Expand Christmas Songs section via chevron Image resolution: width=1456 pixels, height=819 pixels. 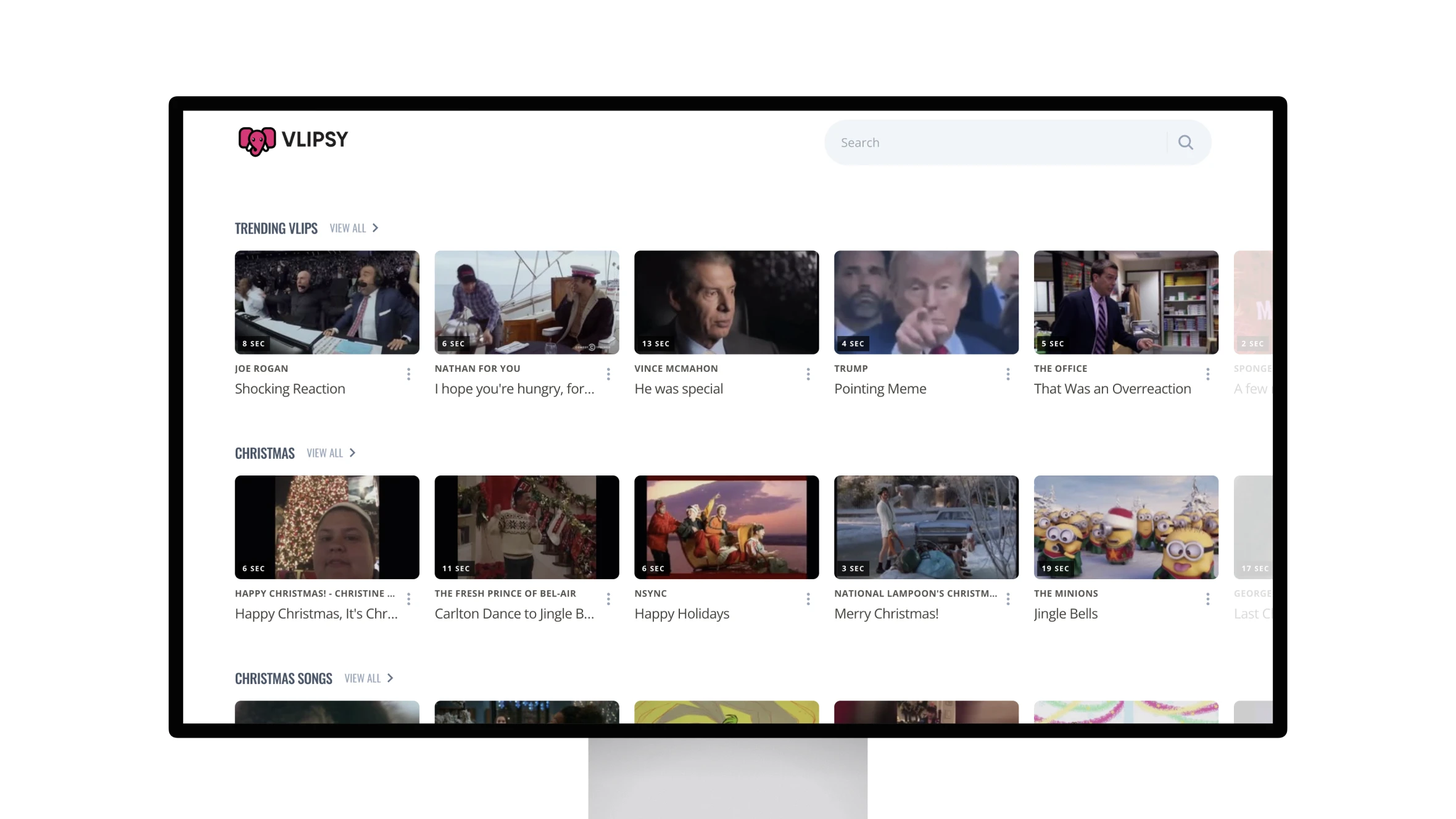pyautogui.click(x=391, y=678)
